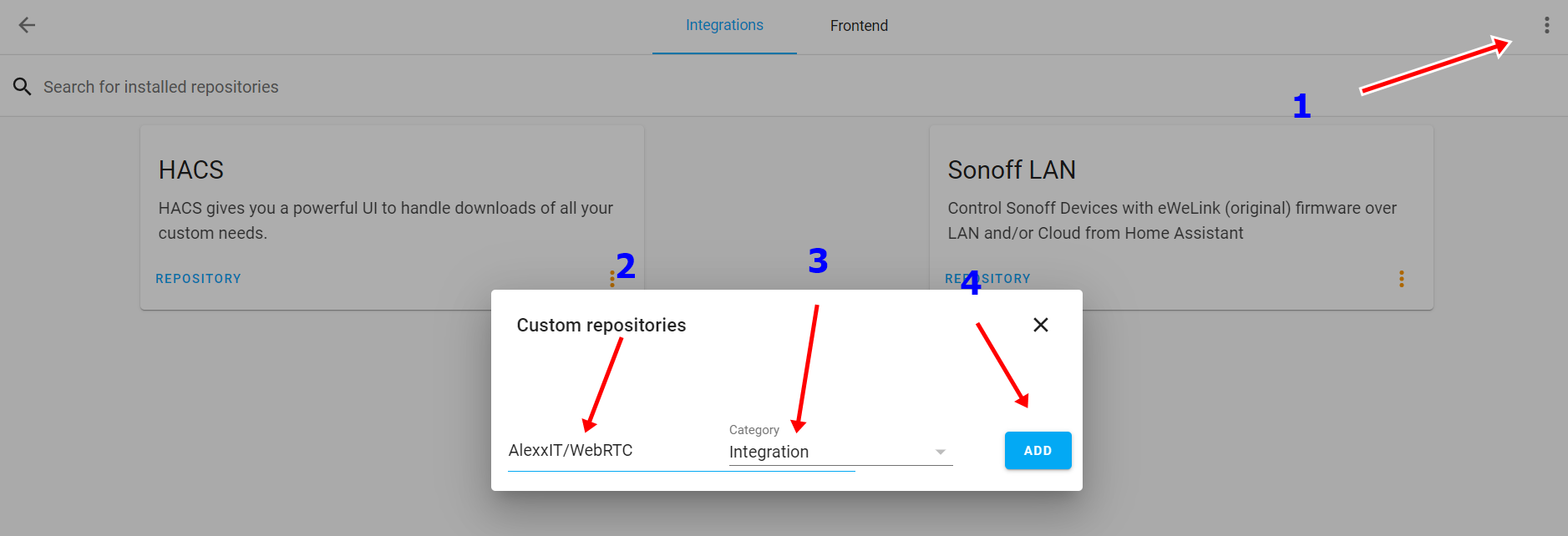Click the Category dropdown arrow
This screenshot has height=536, width=1568.
[941, 452]
